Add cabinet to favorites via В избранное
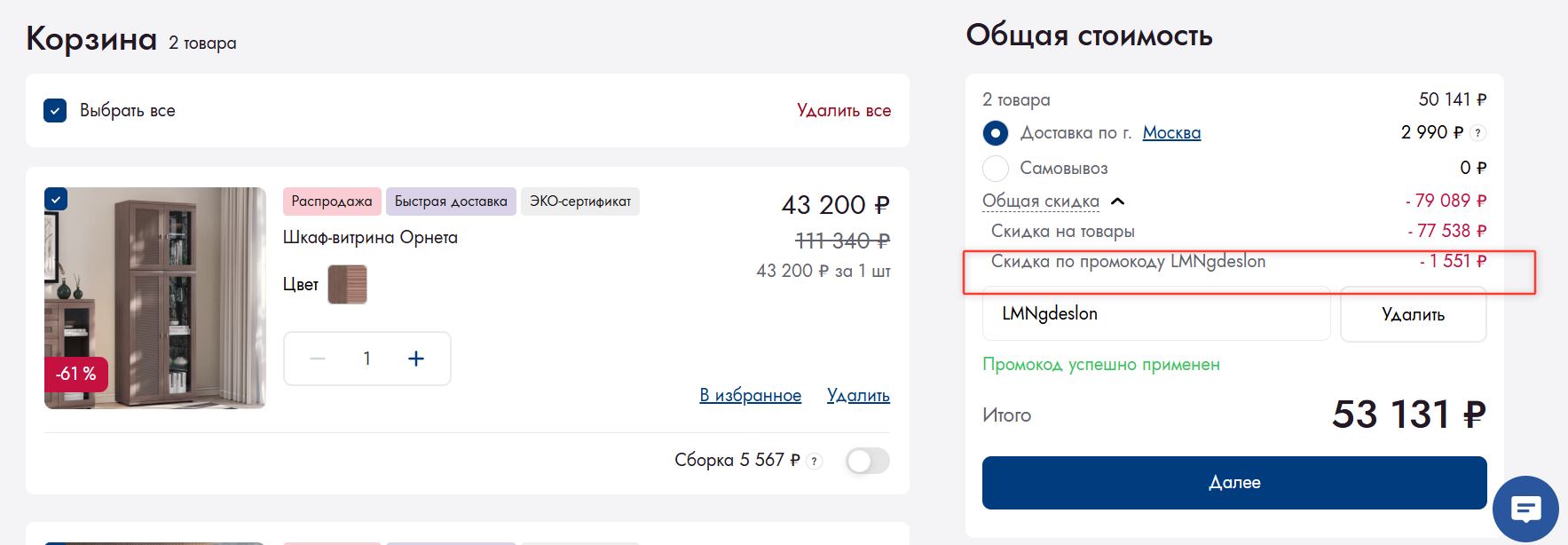 (x=750, y=396)
